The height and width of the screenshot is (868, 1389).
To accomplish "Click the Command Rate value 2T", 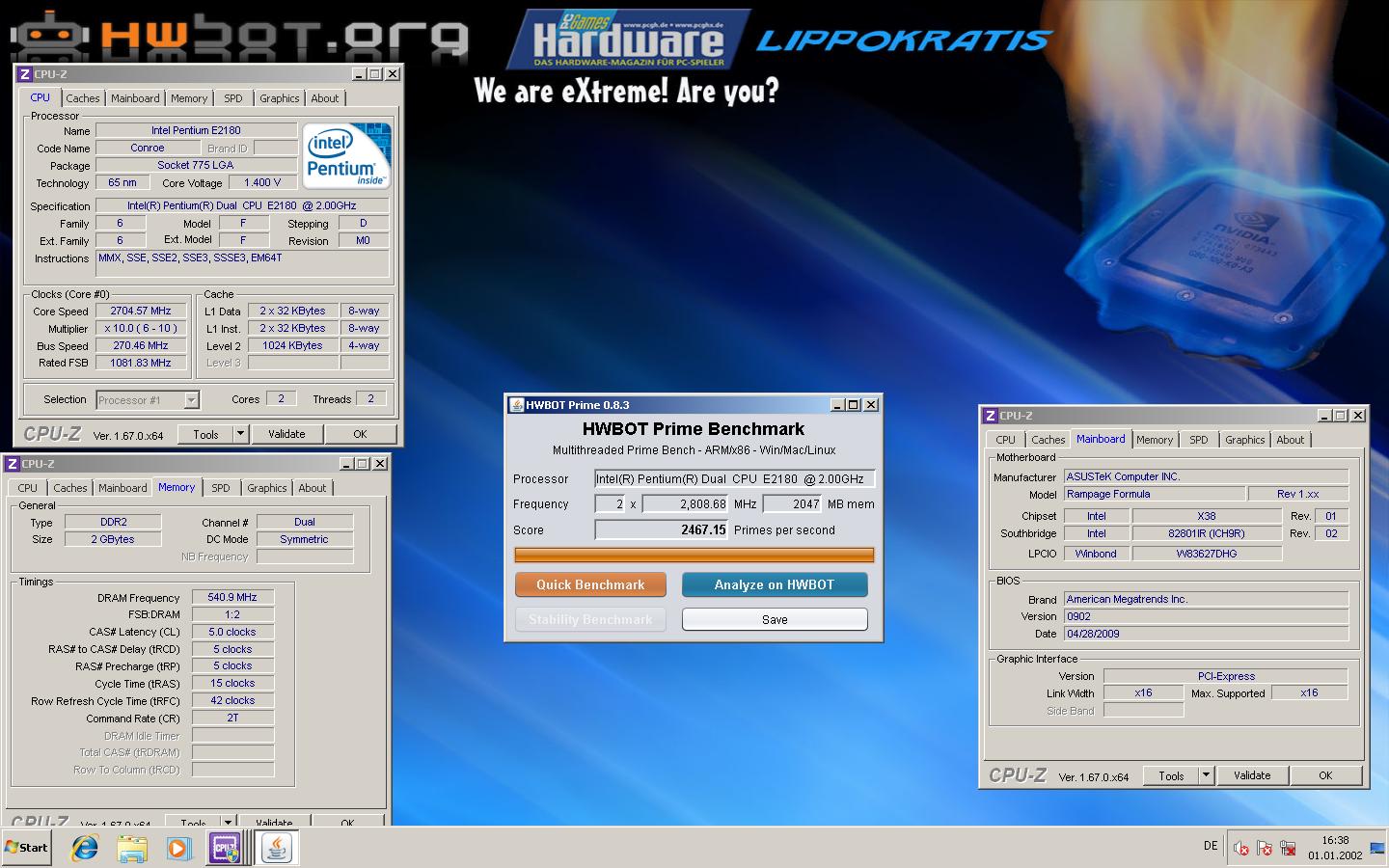I will [232, 718].
